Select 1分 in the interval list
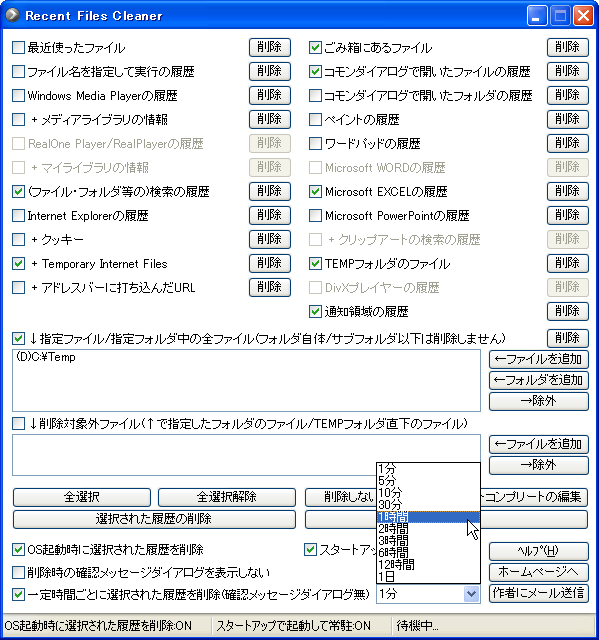599x640 pixels. (x=428, y=469)
